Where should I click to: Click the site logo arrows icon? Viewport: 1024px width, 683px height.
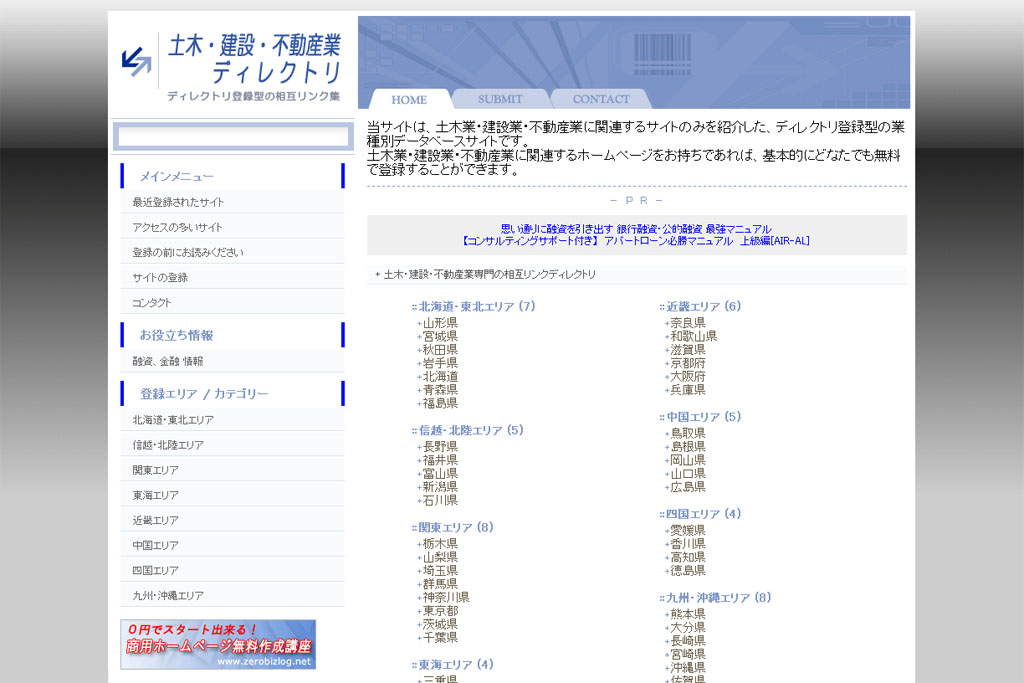pos(135,61)
